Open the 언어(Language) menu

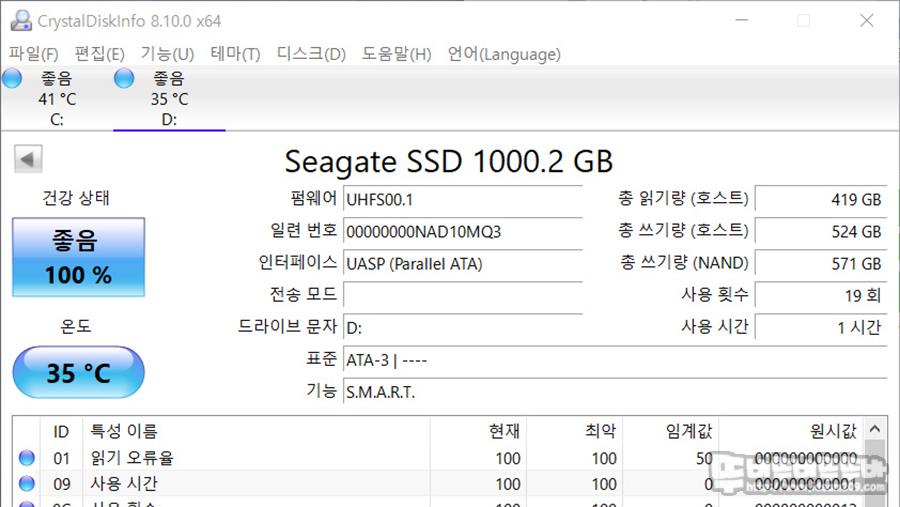coord(504,54)
